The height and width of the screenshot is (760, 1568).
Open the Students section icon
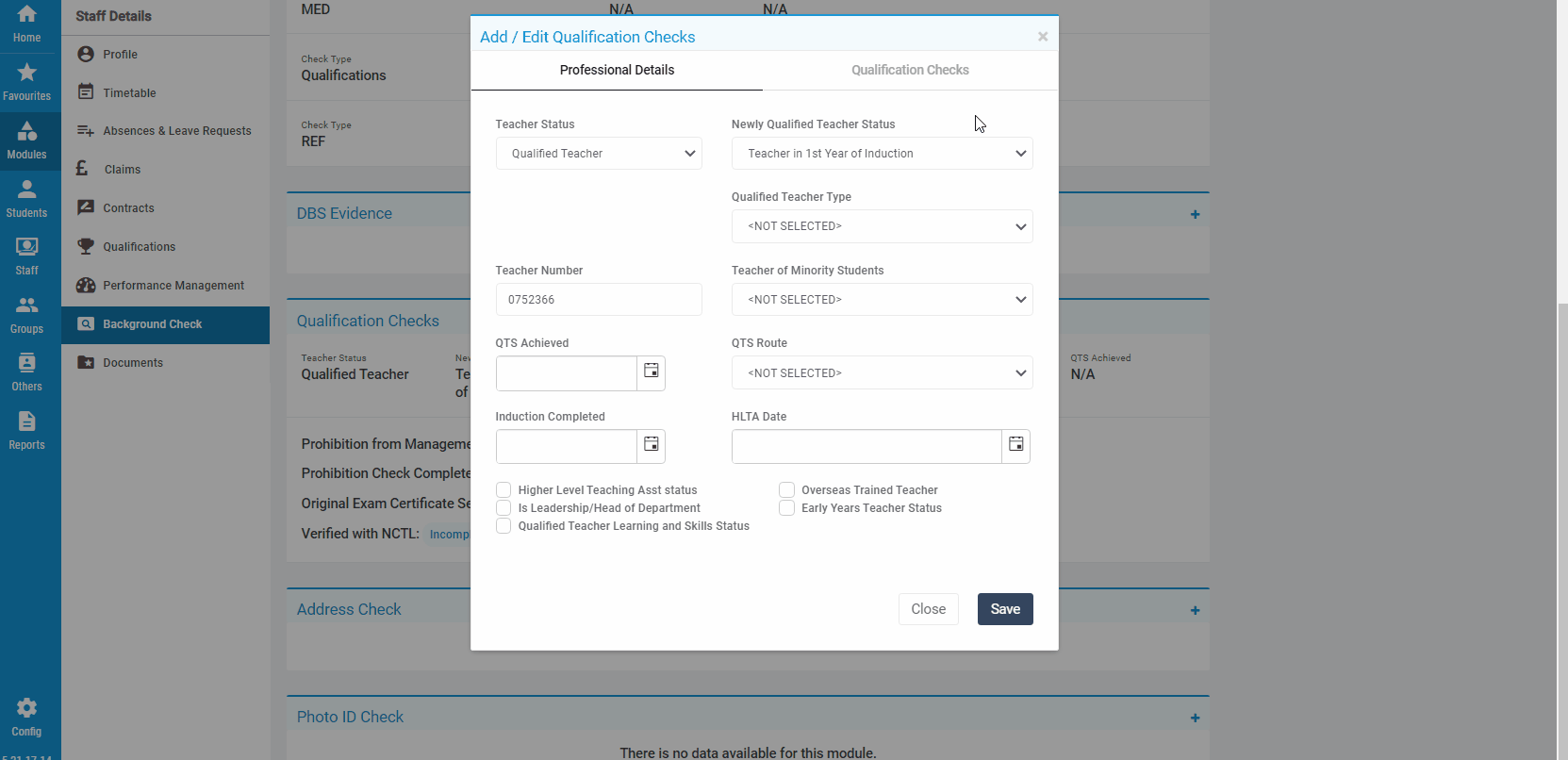[x=26, y=198]
